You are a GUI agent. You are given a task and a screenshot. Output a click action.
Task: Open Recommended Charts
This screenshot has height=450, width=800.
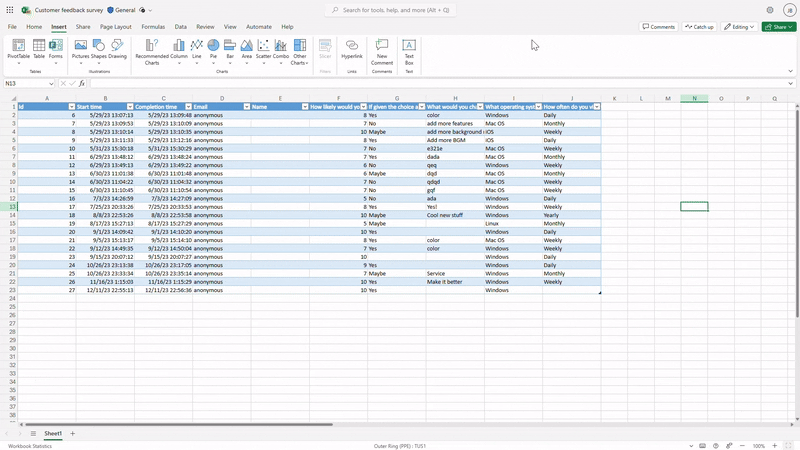[152, 52]
